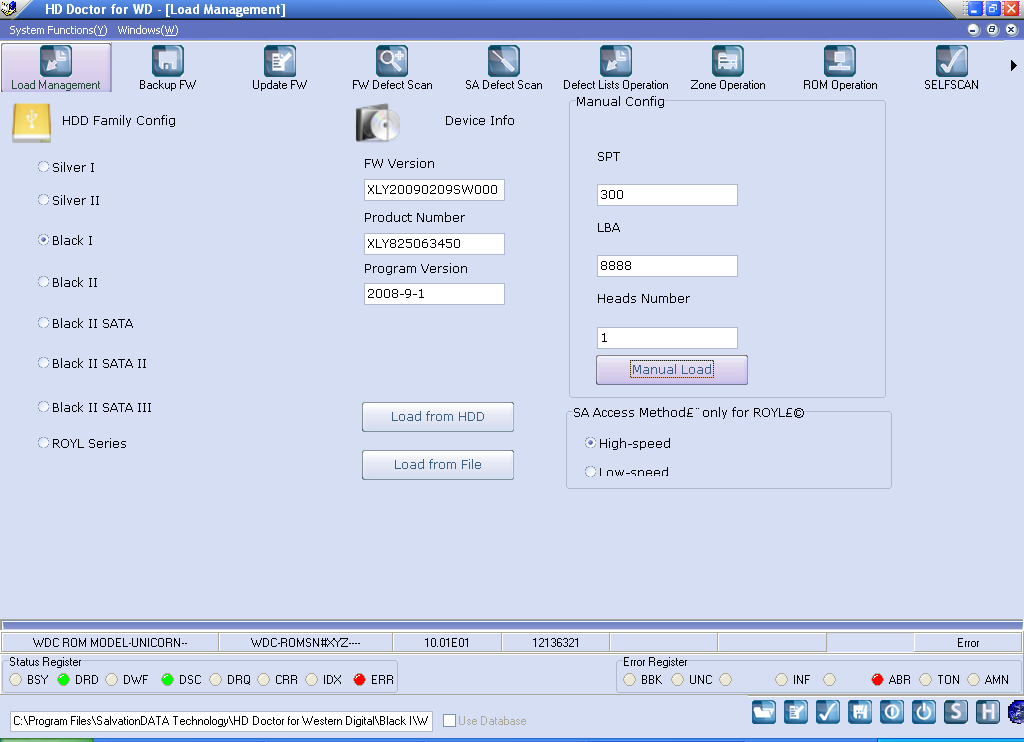Start the SELFSCAN tool
The width and height of the screenshot is (1024, 742).
pyautogui.click(x=952, y=68)
